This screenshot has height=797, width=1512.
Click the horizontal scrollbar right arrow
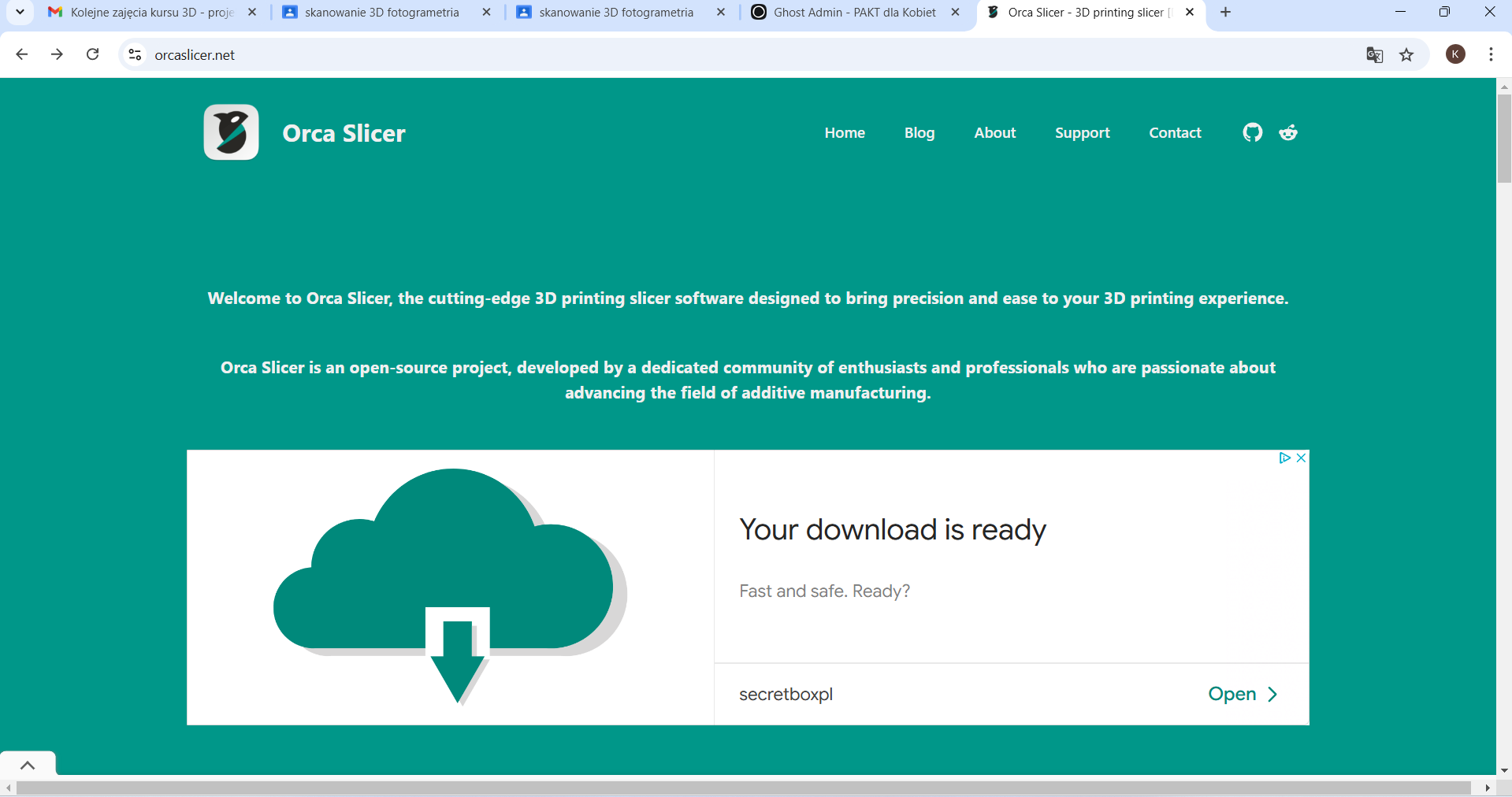tap(1488, 788)
